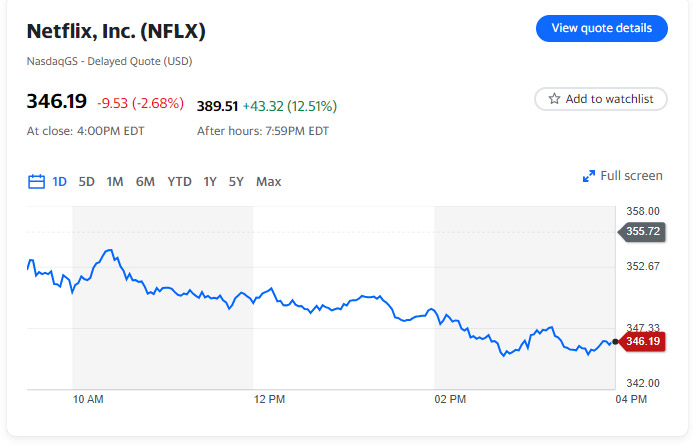Click the 10 AM marker on time axis

click(x=88, y=400)
